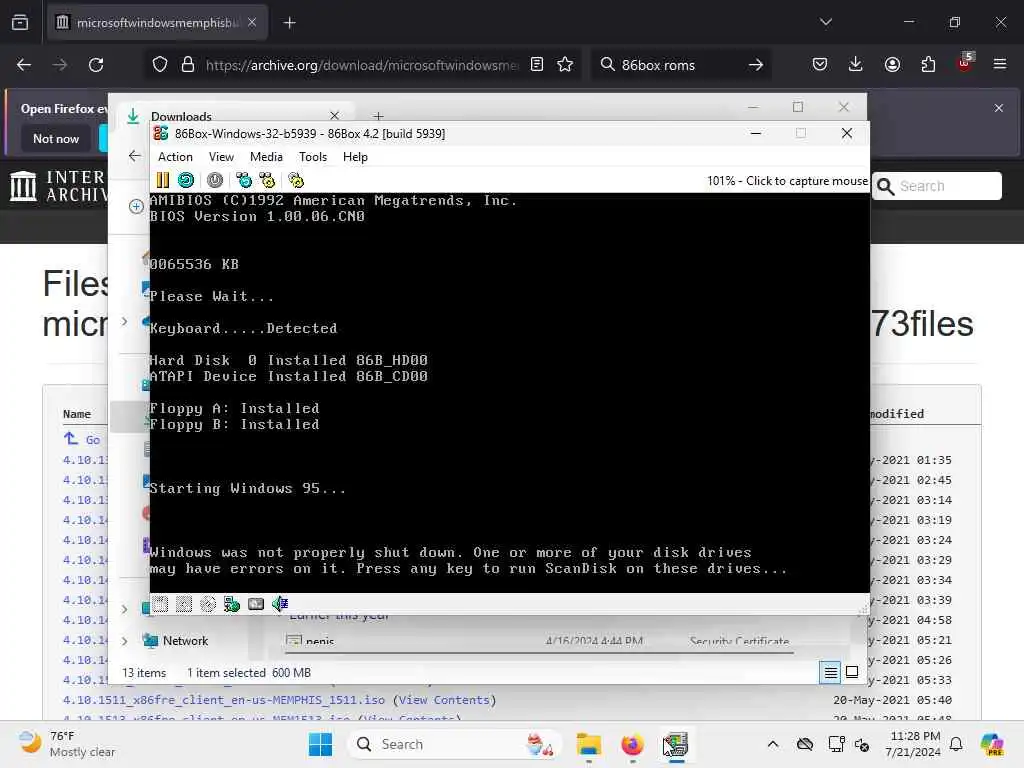The width and height of the screenshot is (1024, 768).
Task: Open Firefox extensions panel
Action: [x=928, y=65]
